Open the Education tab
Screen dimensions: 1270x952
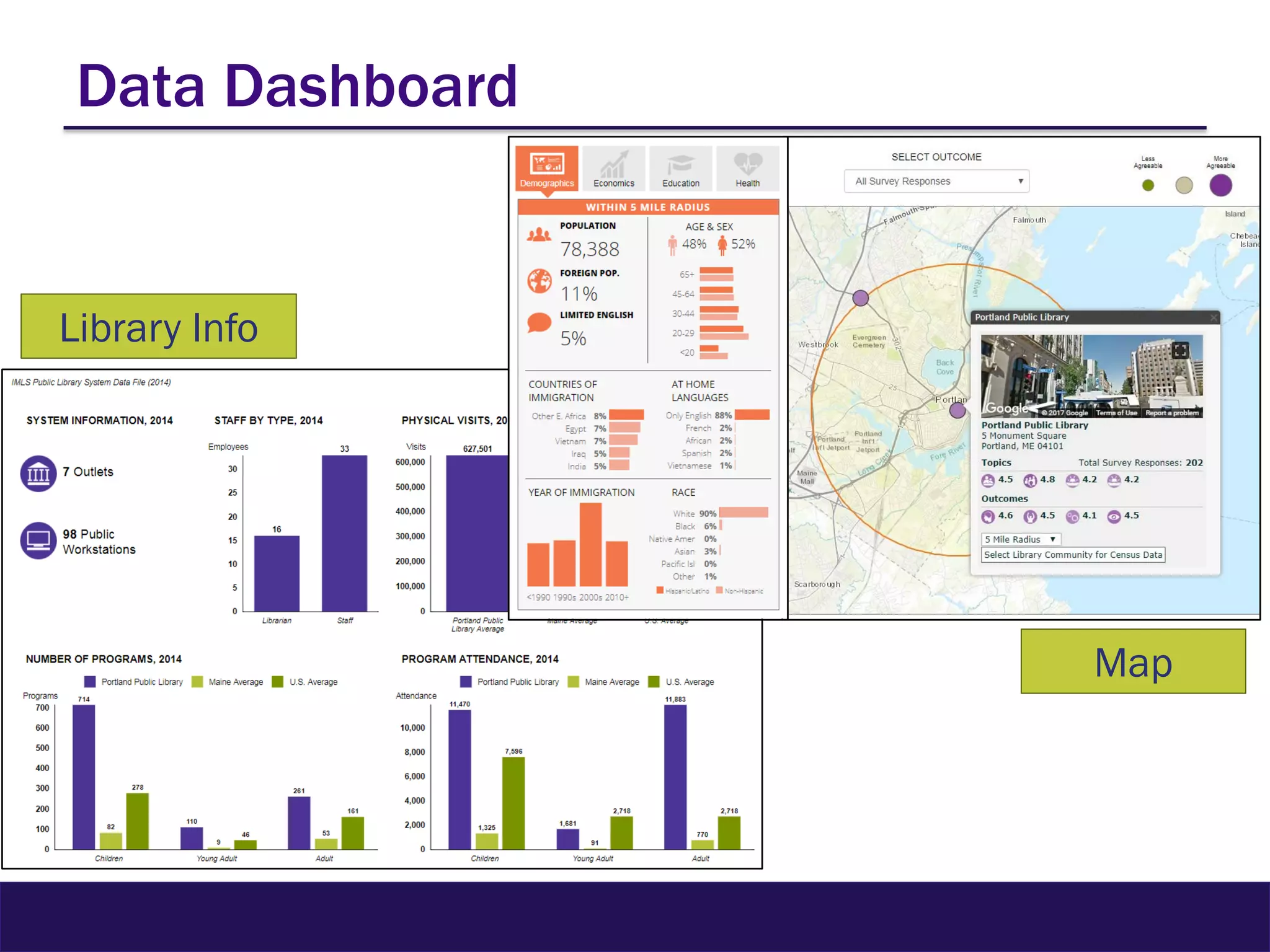point(681,168)
